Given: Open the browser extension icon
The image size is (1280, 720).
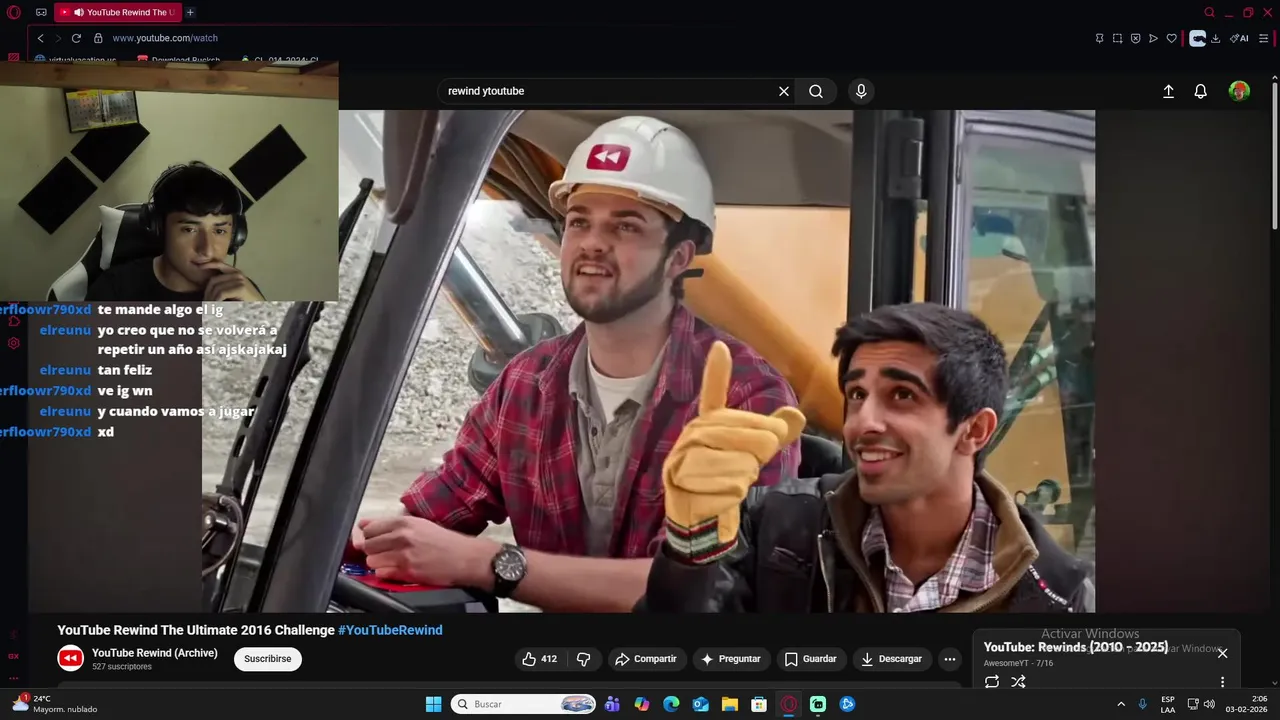Looking at the screenshot, I should point(1197,38).
